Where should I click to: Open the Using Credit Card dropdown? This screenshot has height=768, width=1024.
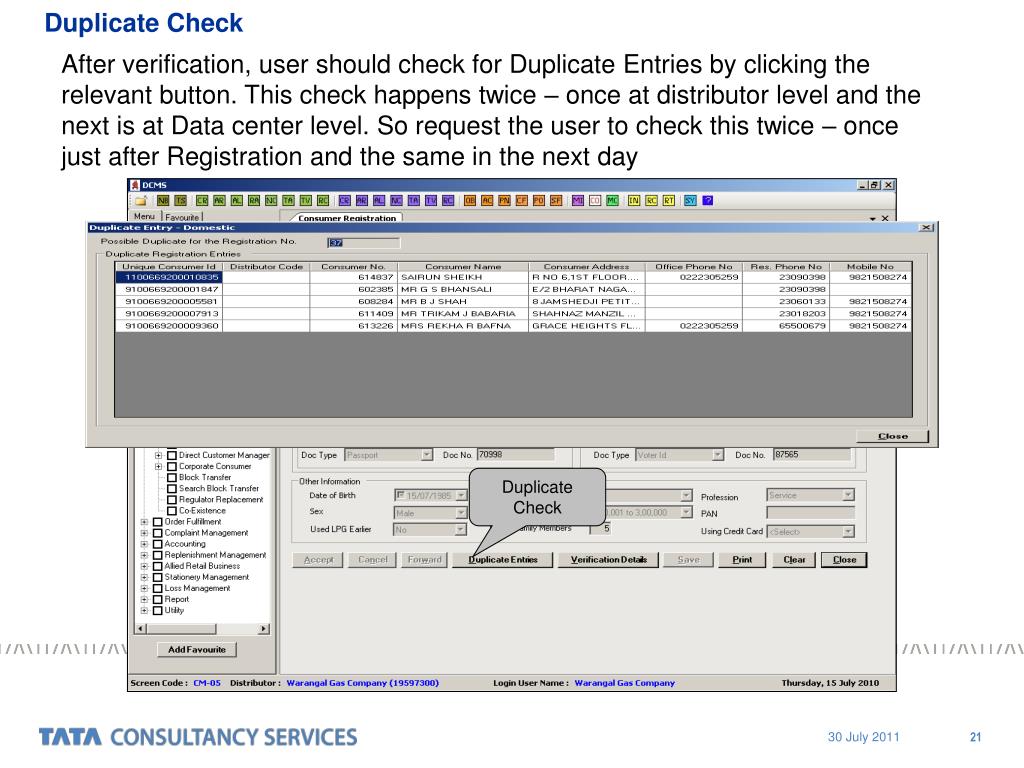pyautogui.click(x=848, y=532)
